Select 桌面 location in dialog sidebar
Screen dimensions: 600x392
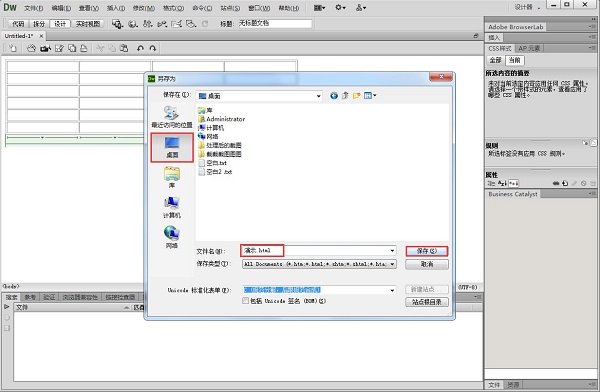[172, 147]
